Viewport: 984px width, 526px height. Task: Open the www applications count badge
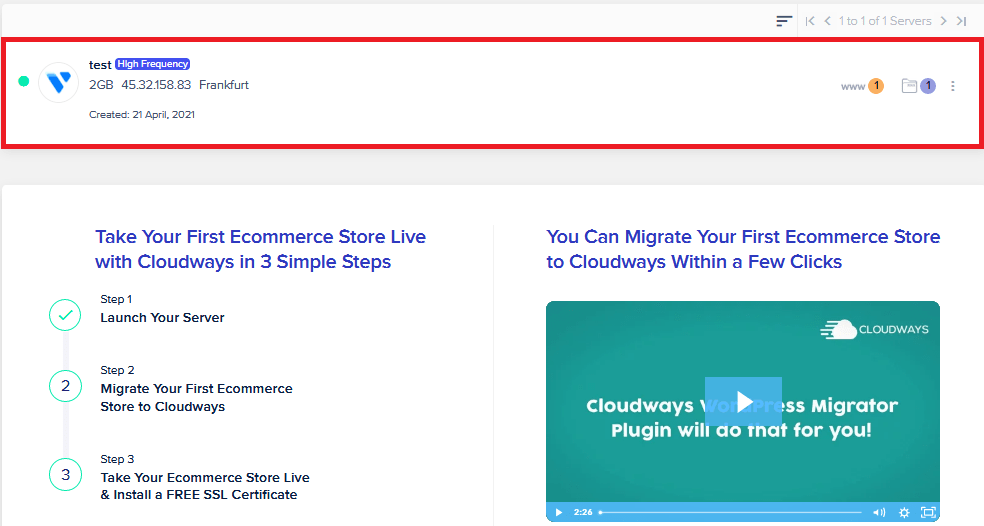tap(876, 86)
